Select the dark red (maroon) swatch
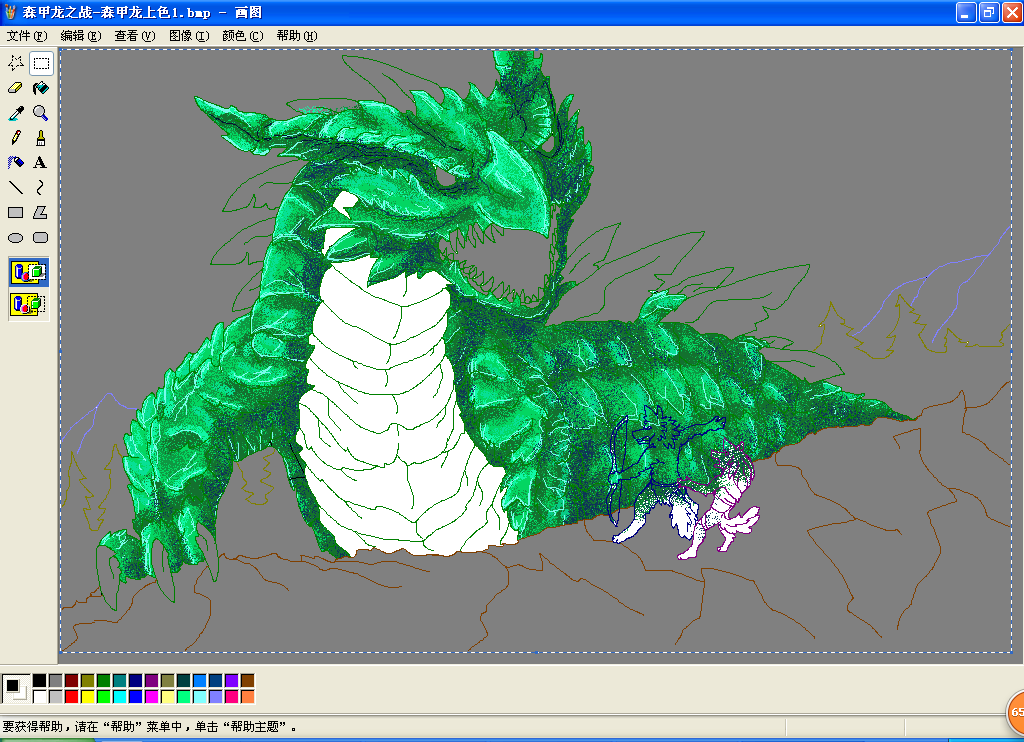The image size is (1024, 742). click(72, 681)
